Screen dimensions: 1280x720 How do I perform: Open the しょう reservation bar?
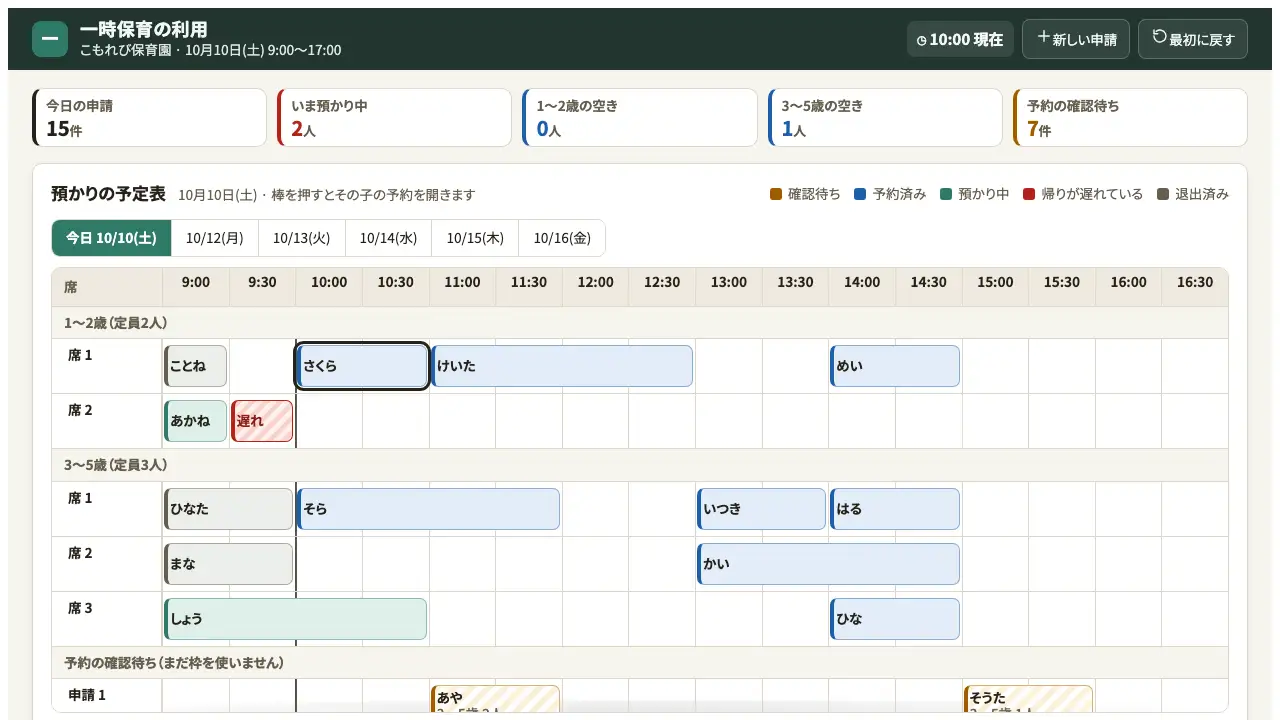296,619
